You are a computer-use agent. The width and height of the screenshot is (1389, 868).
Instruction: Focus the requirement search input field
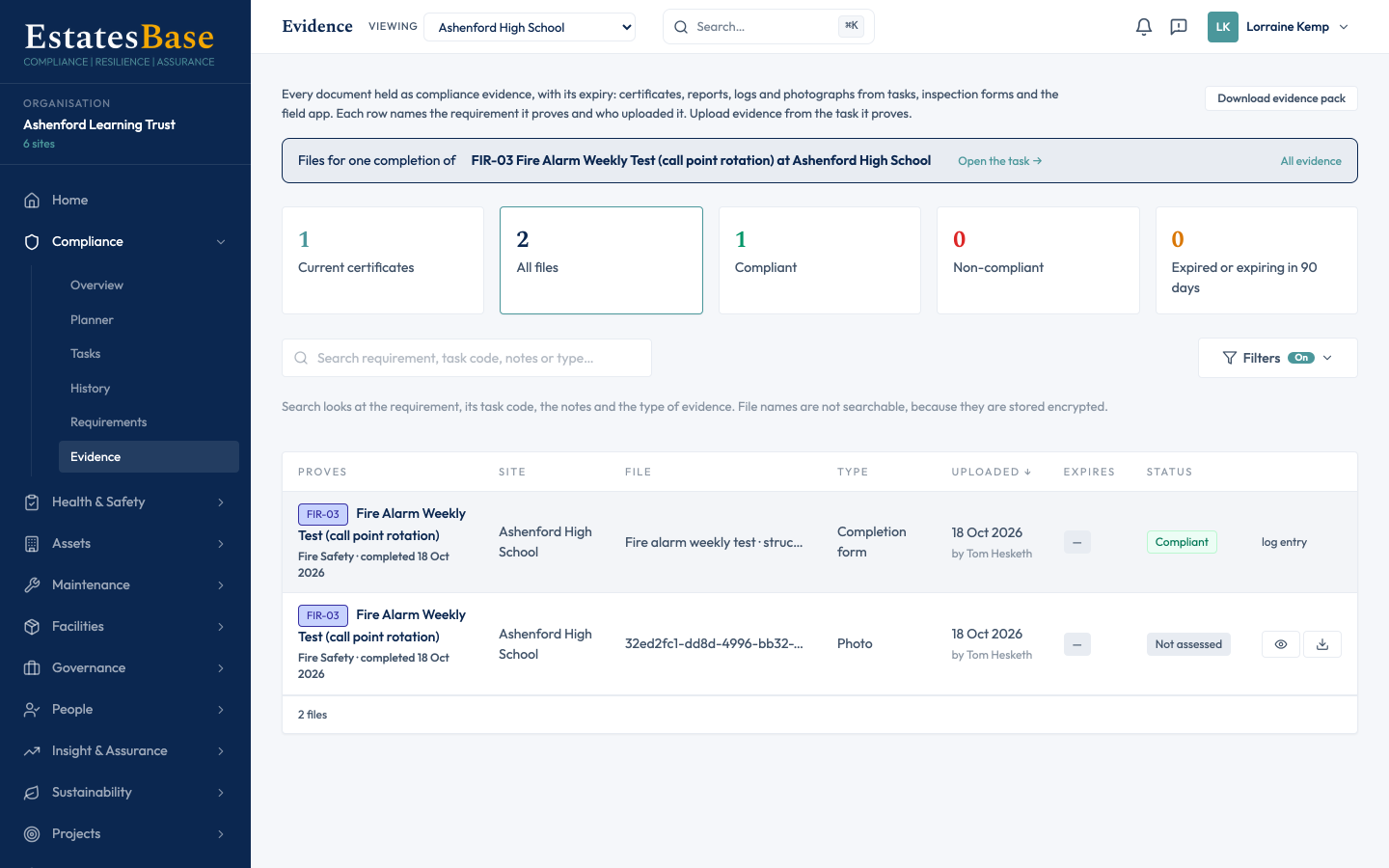[467, 358]
